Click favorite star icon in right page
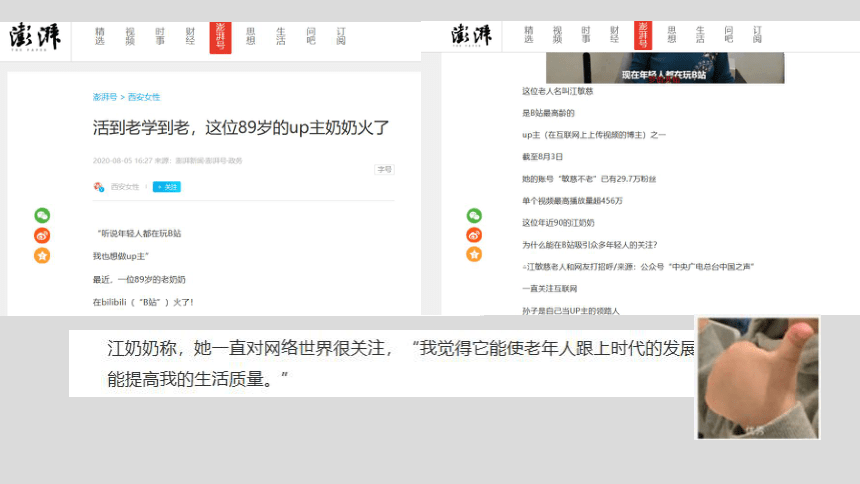Viewport: 860px width, 484px height. 474,254
